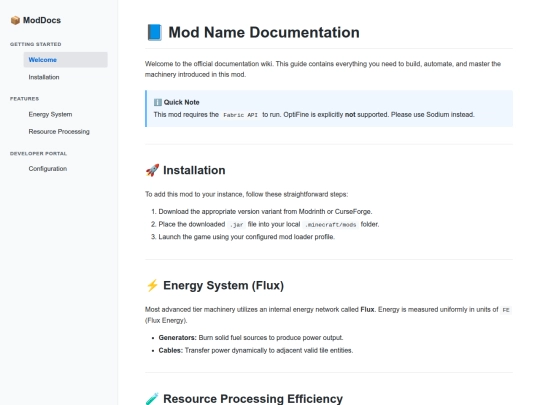The height and width of the screenshot is (405, 540).
Task: Click the Fabric API code label
Action: 240,115
